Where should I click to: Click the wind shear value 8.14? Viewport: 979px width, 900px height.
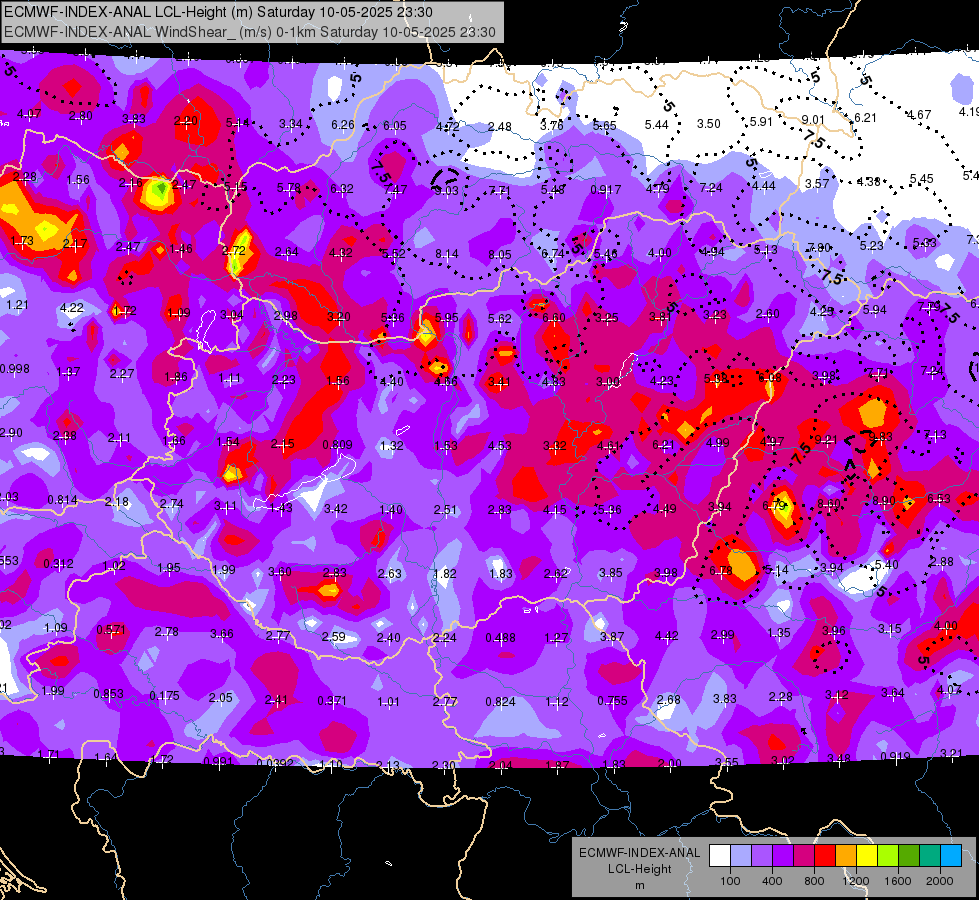point(447,254)
